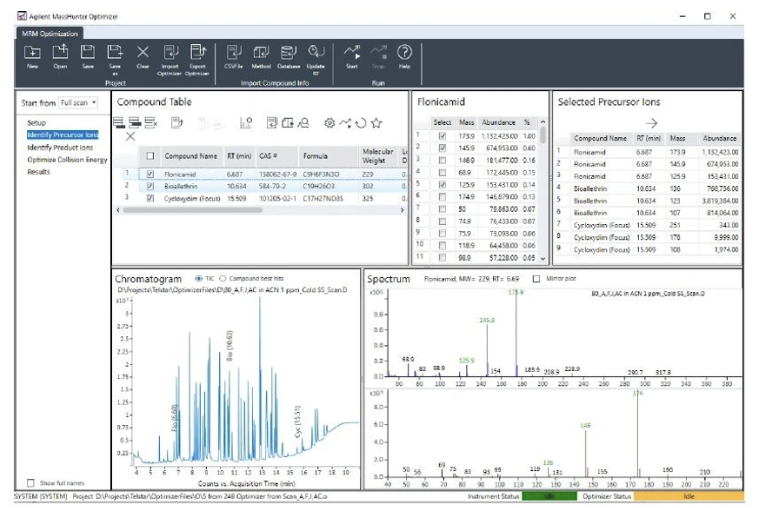Click Optimizer Status Idle indicator
Screen dimensions: 758x508
(689, 496)
